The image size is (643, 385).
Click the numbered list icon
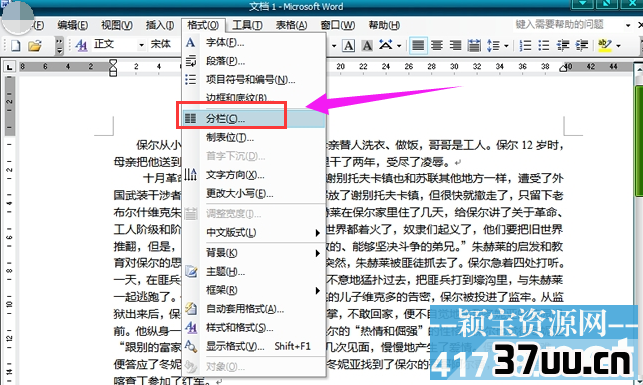pyautogui.click(x=525, y=45)
